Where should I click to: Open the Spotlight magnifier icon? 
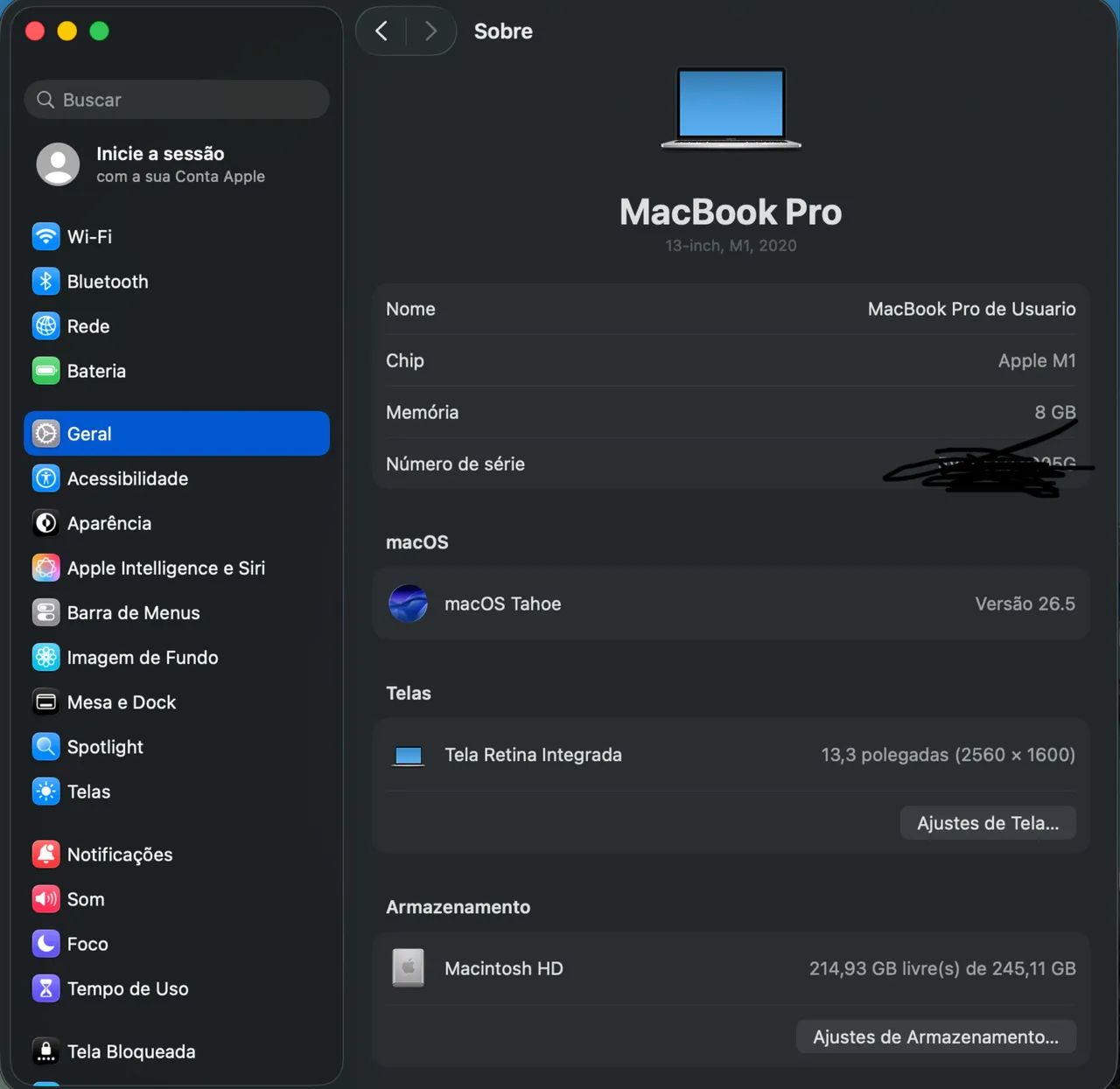46,746
